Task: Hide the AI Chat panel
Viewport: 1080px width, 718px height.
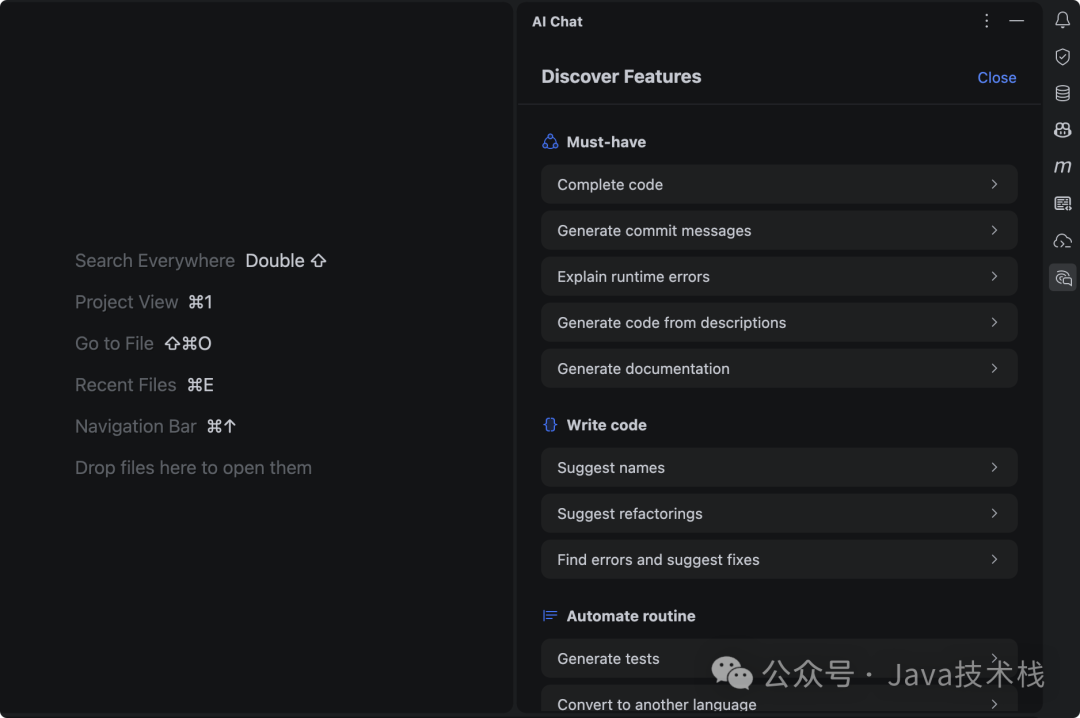Action: [x=1016, y=21]
